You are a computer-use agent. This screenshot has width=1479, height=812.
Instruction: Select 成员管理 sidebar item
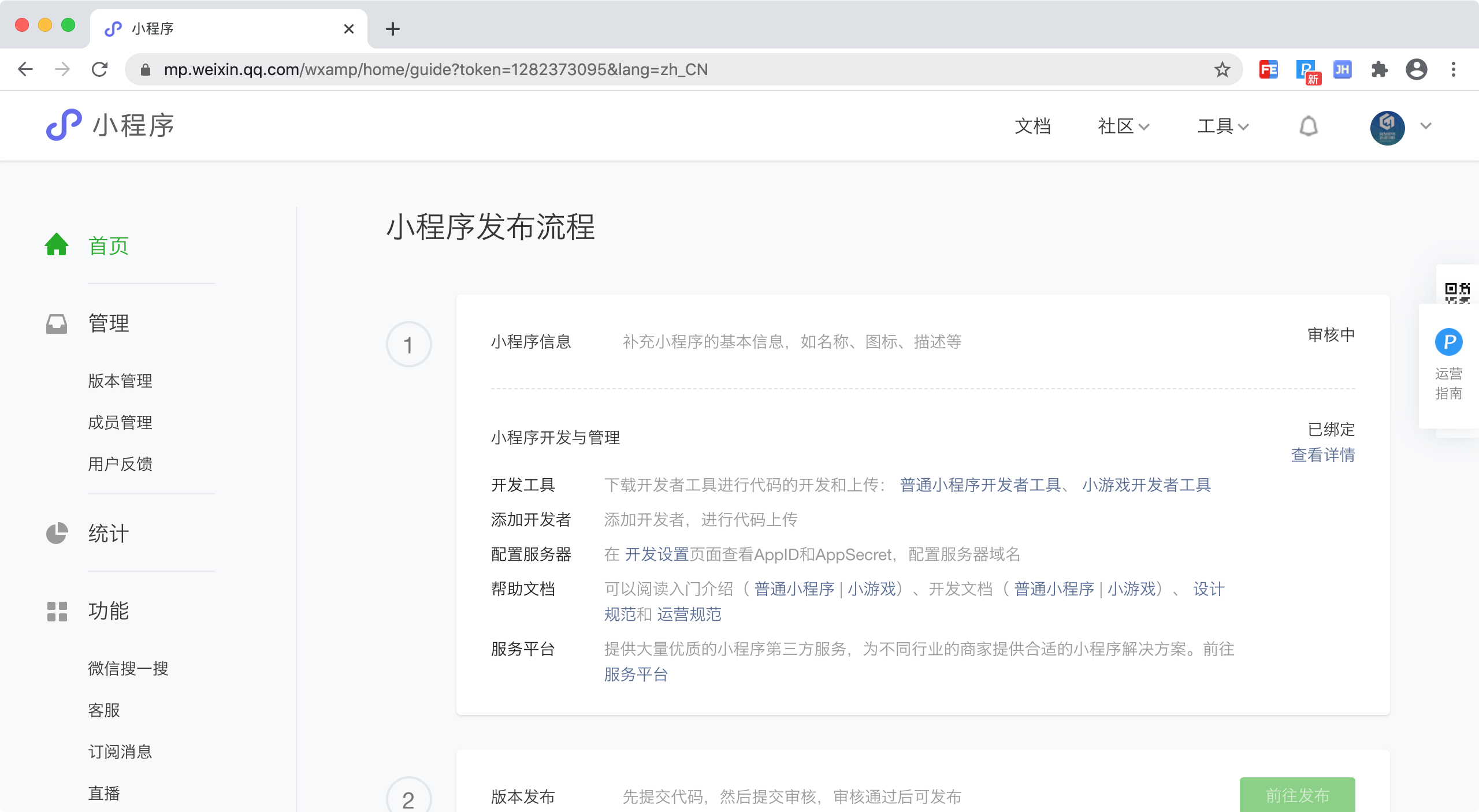point(120,423)
